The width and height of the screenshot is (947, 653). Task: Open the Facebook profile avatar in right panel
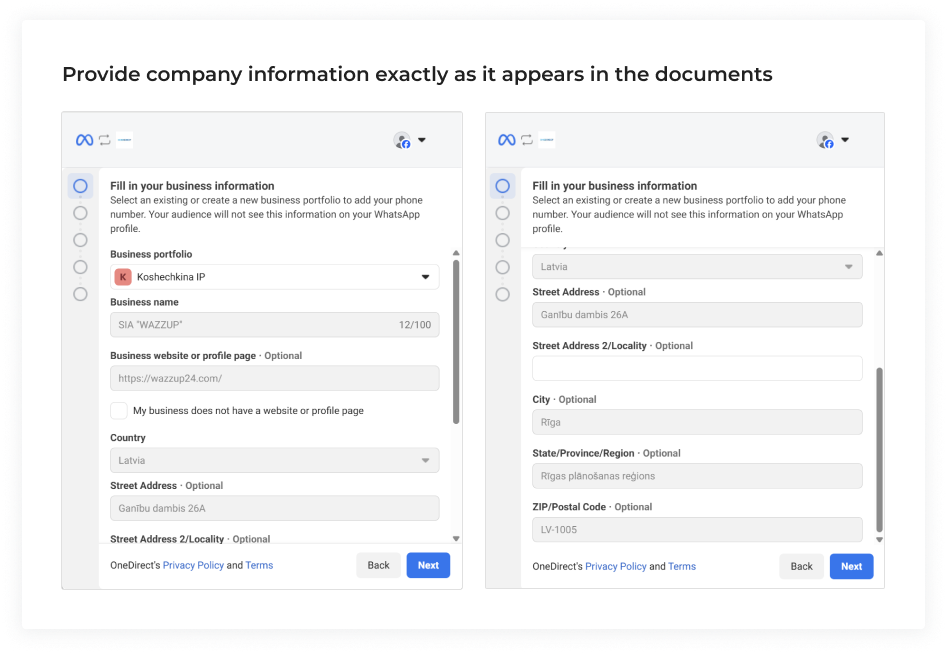tap(825, 141)
